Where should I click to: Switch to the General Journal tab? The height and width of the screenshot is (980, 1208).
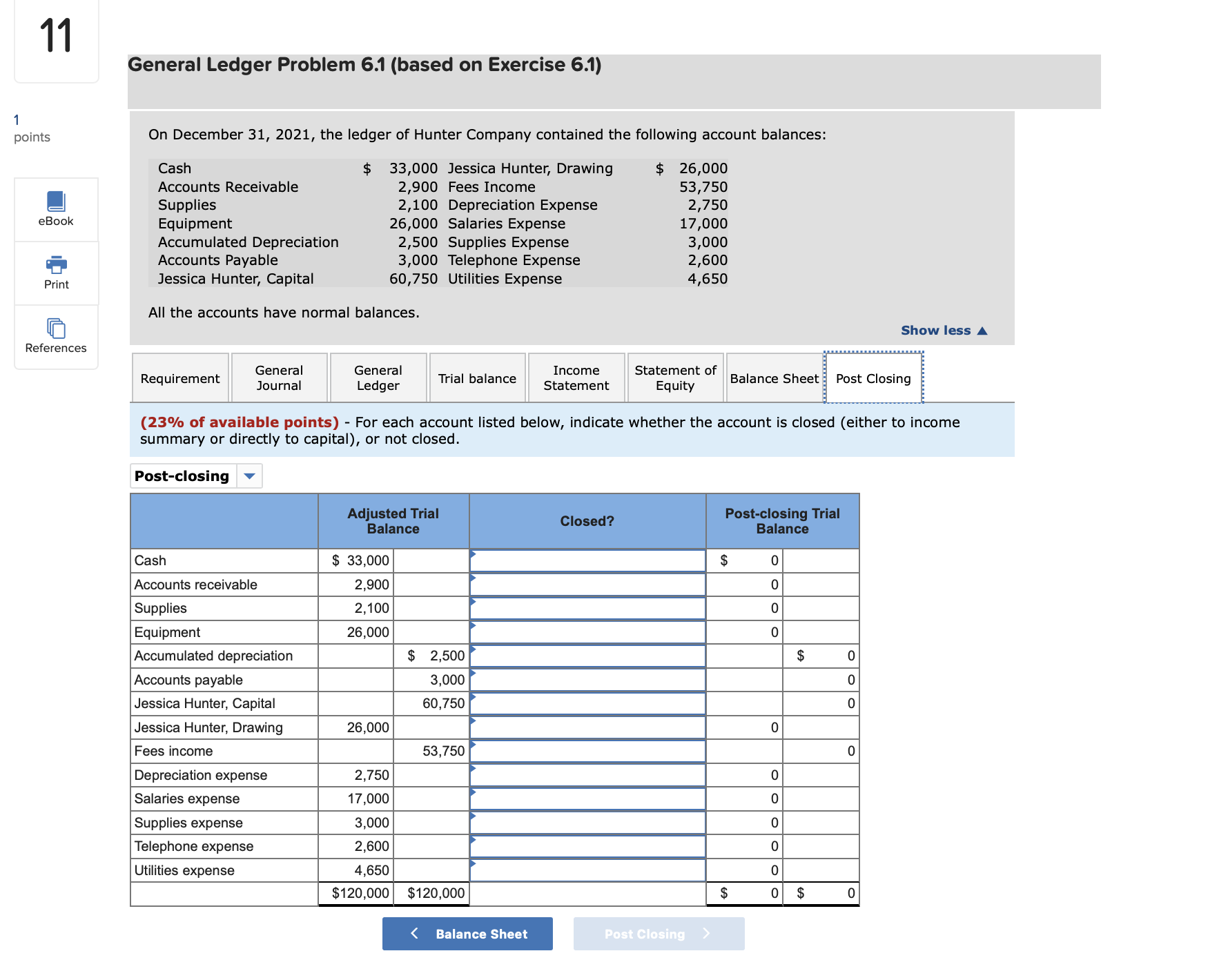click(x=278, y=378)
